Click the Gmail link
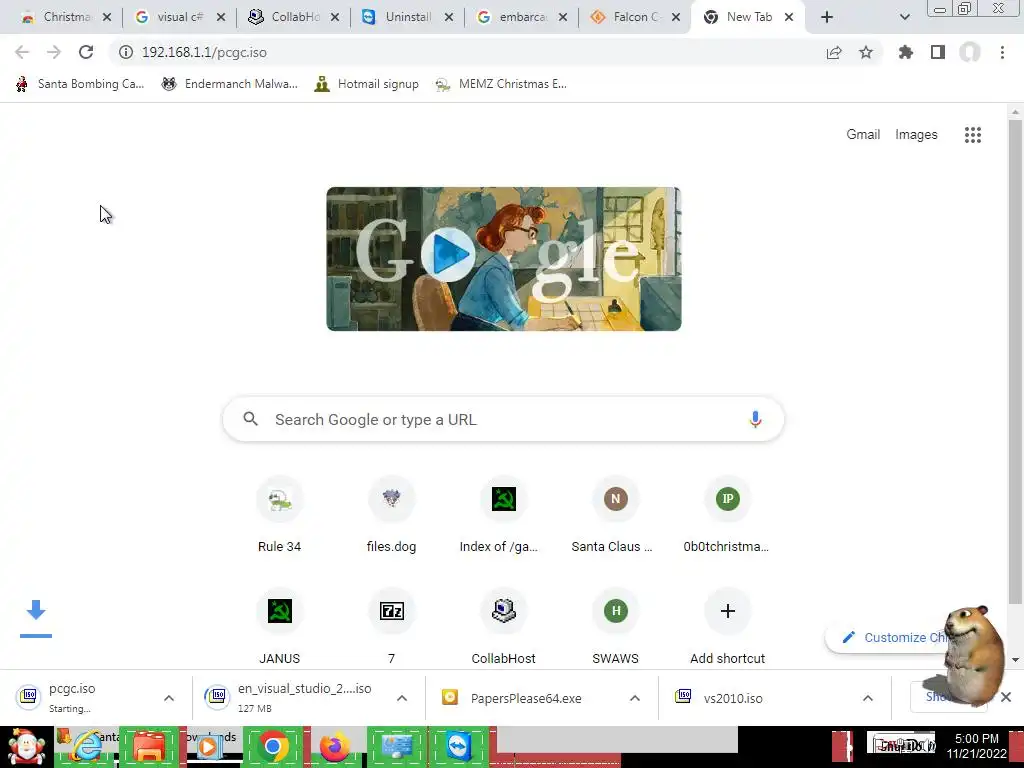 pyautogui.click(x=863, y=135)
